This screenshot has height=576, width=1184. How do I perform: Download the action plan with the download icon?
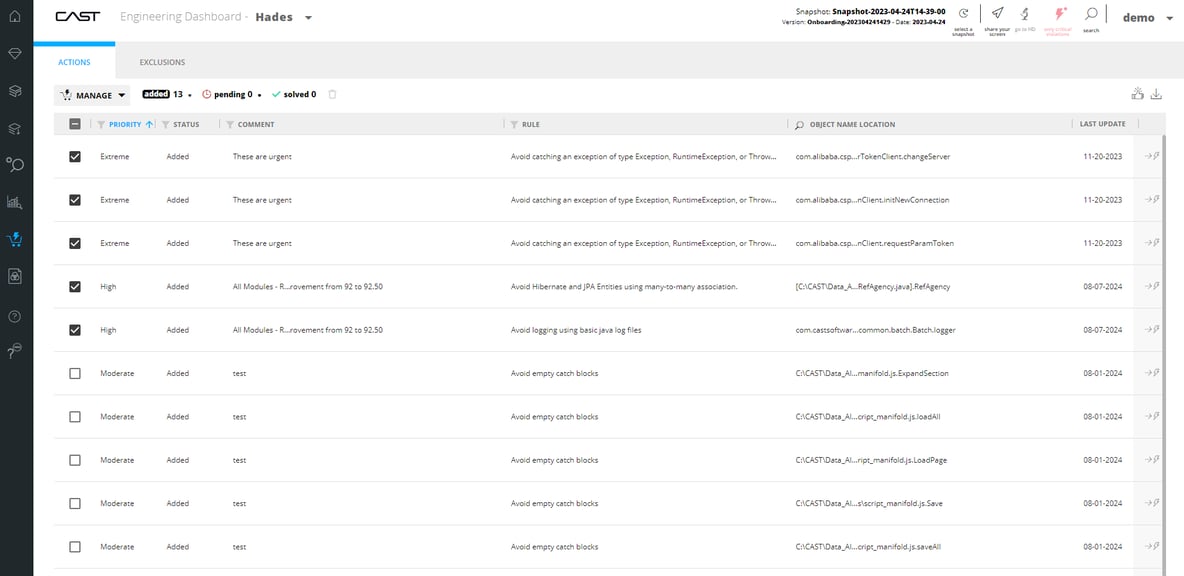point(1157,94)
